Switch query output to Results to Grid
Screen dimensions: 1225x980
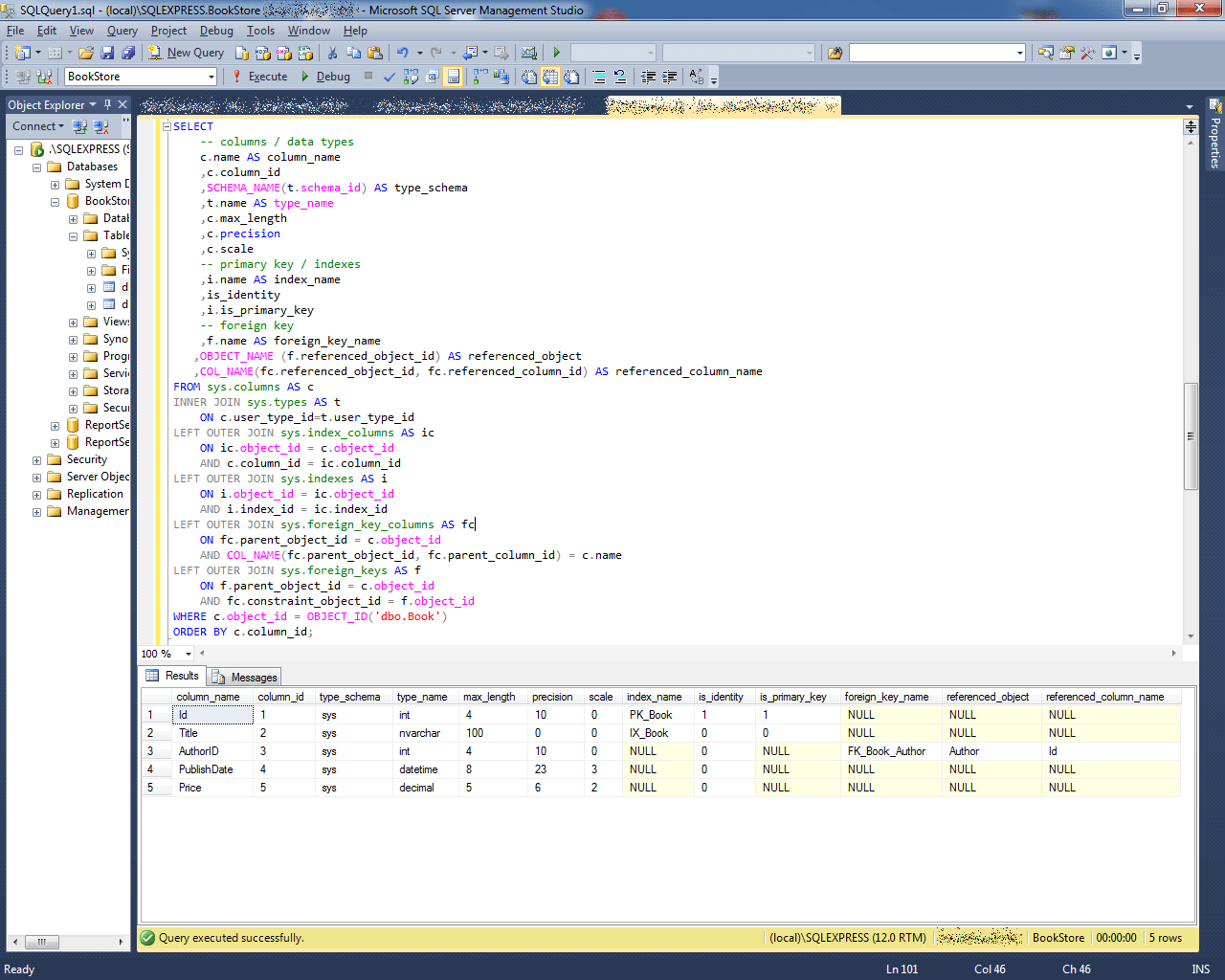click(549, 77)
